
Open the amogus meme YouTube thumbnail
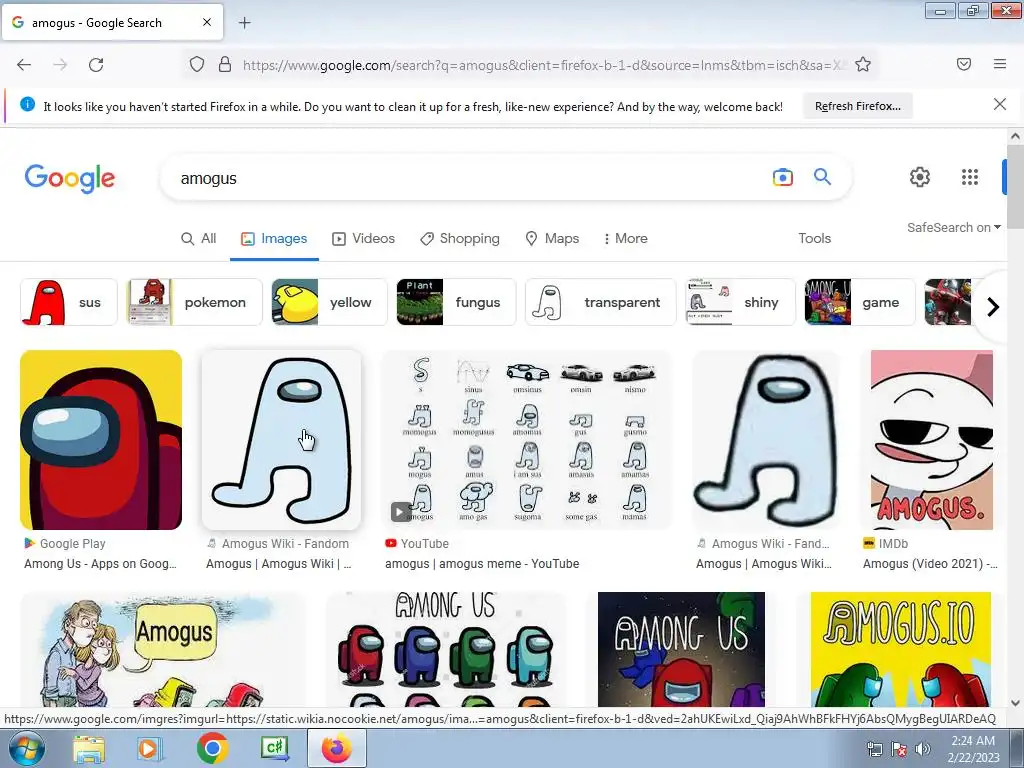click(x=526, y=440)
